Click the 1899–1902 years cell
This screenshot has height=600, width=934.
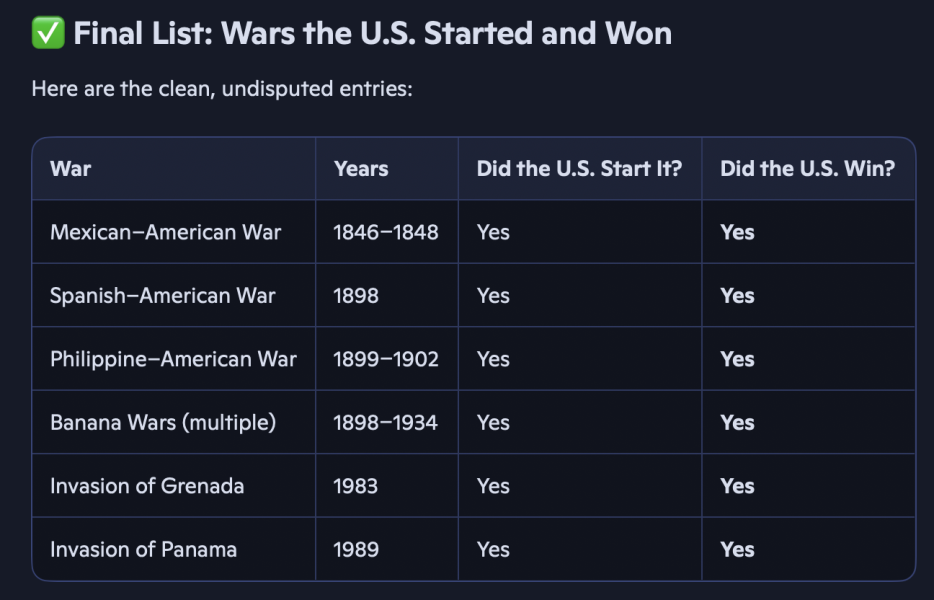pyautogui.click(x=386, y=359)
